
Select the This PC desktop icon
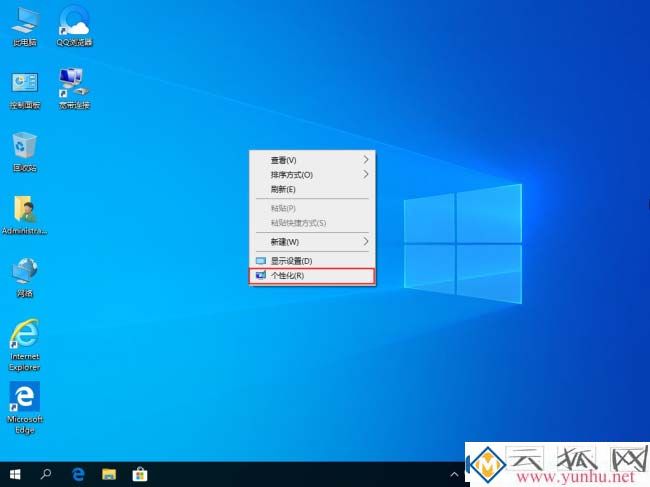point(25,26)
